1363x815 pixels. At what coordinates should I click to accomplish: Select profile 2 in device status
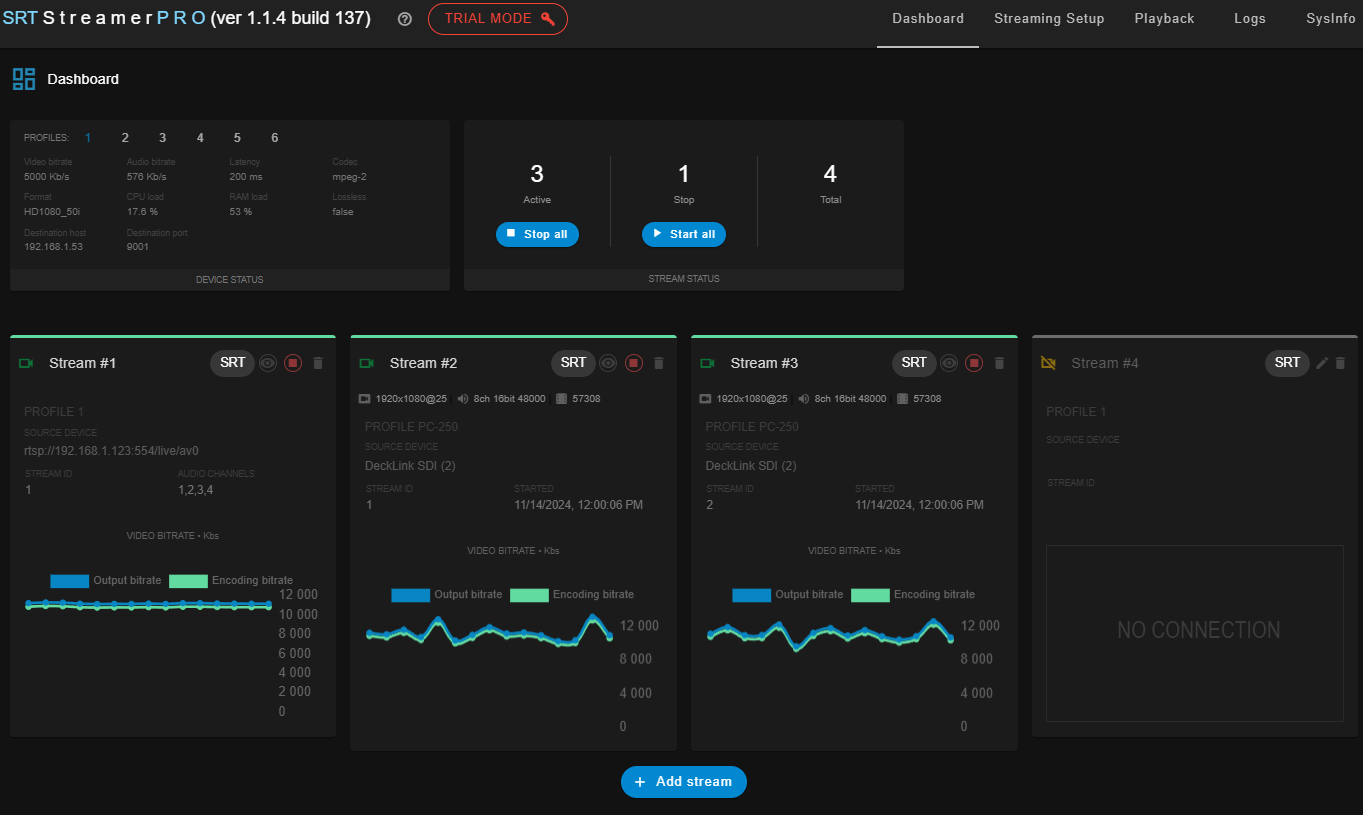125,138
